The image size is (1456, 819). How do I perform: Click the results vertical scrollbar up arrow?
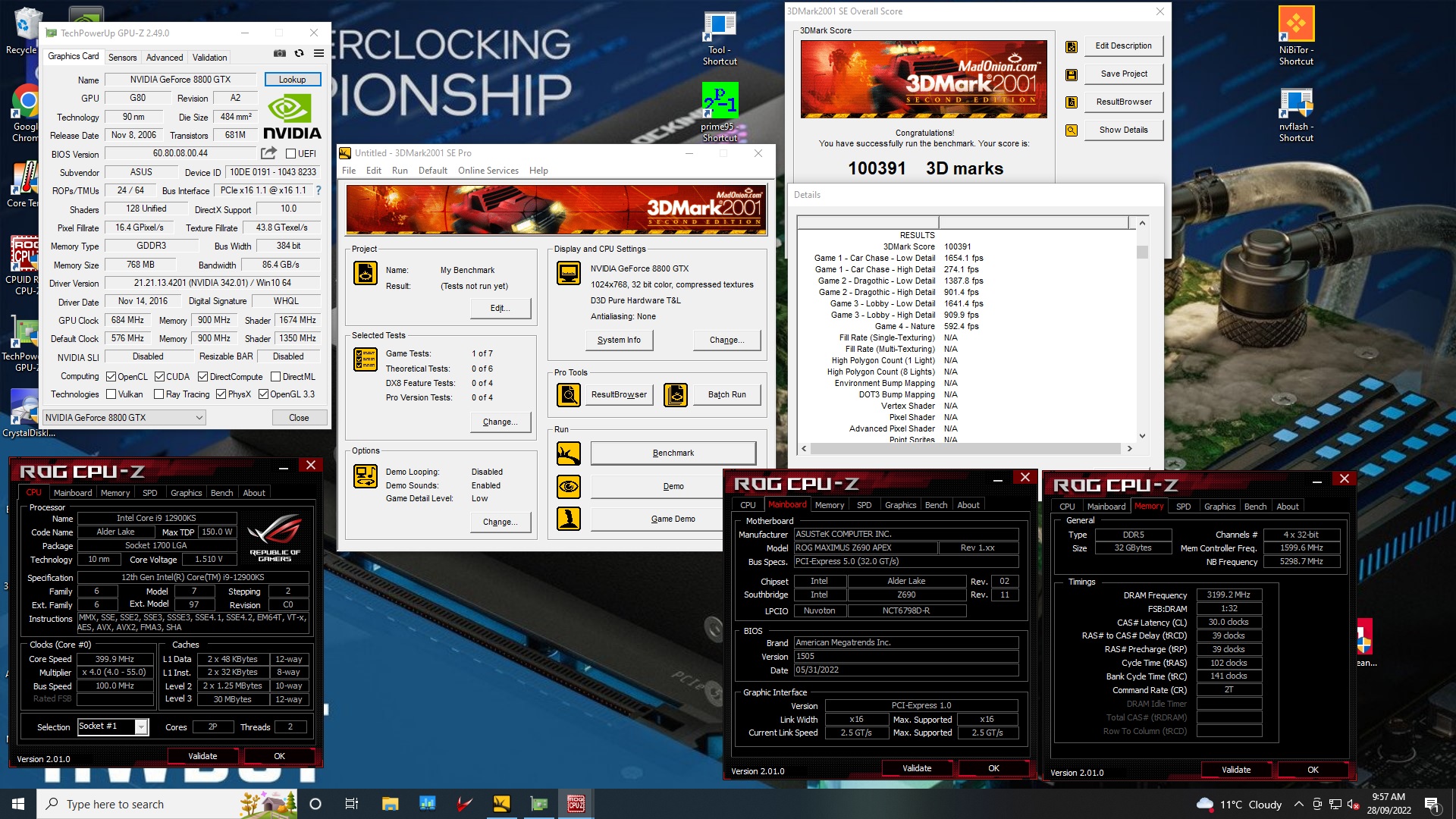[x=1142, y=223]
